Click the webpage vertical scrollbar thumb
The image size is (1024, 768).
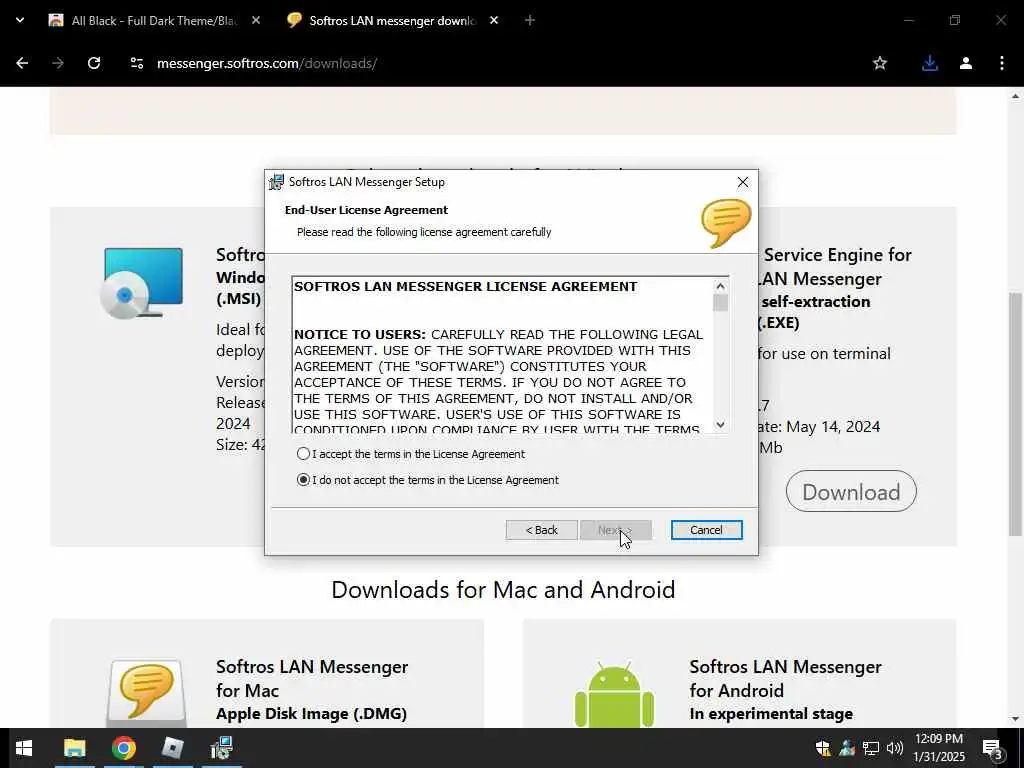[x=1016, y=414]
